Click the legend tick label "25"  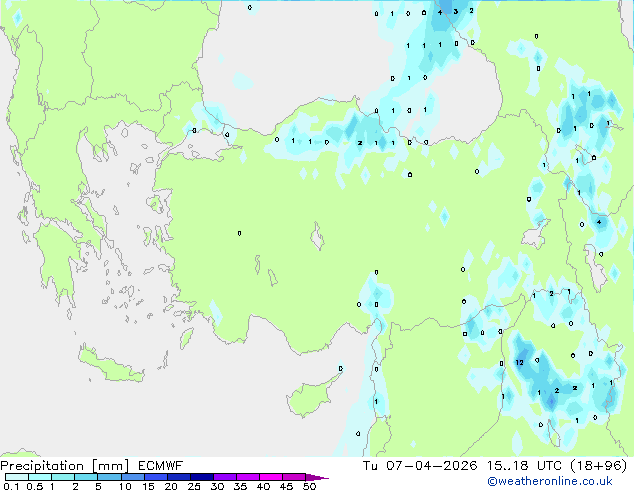(x=194, y=486)
